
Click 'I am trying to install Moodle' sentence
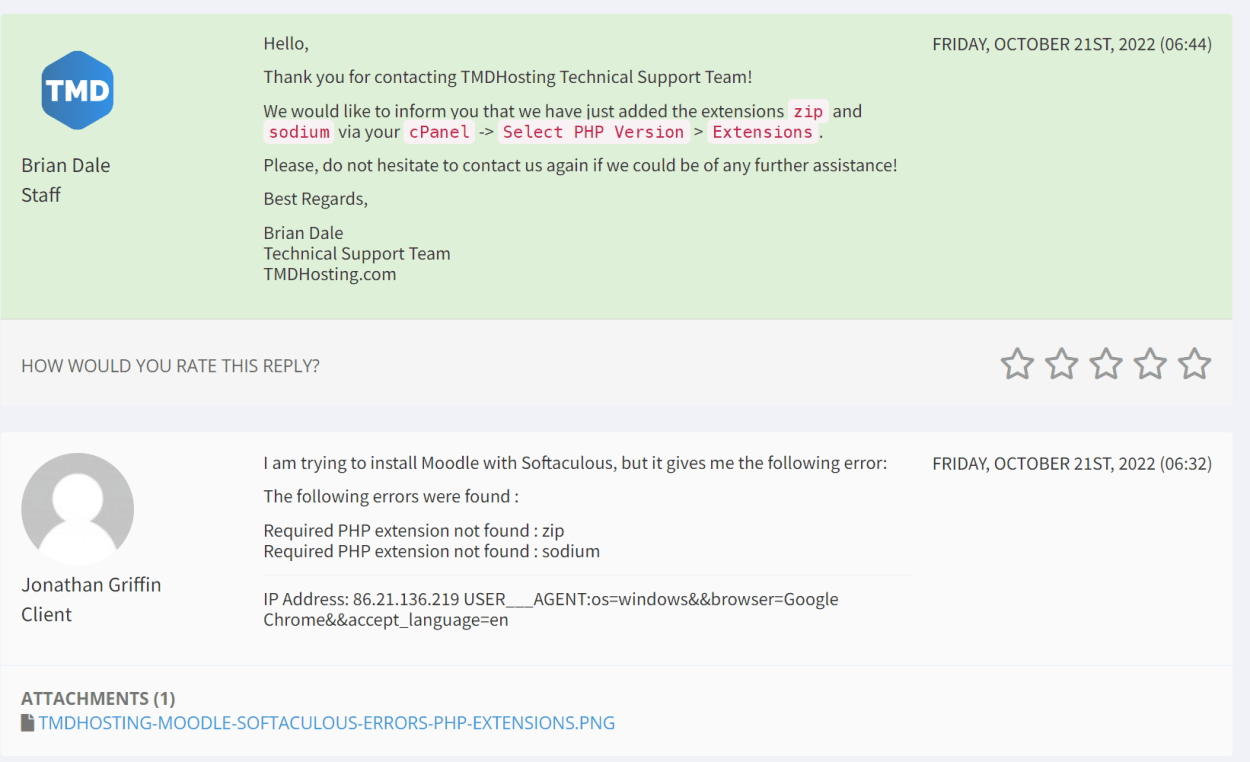click(575, 463)
